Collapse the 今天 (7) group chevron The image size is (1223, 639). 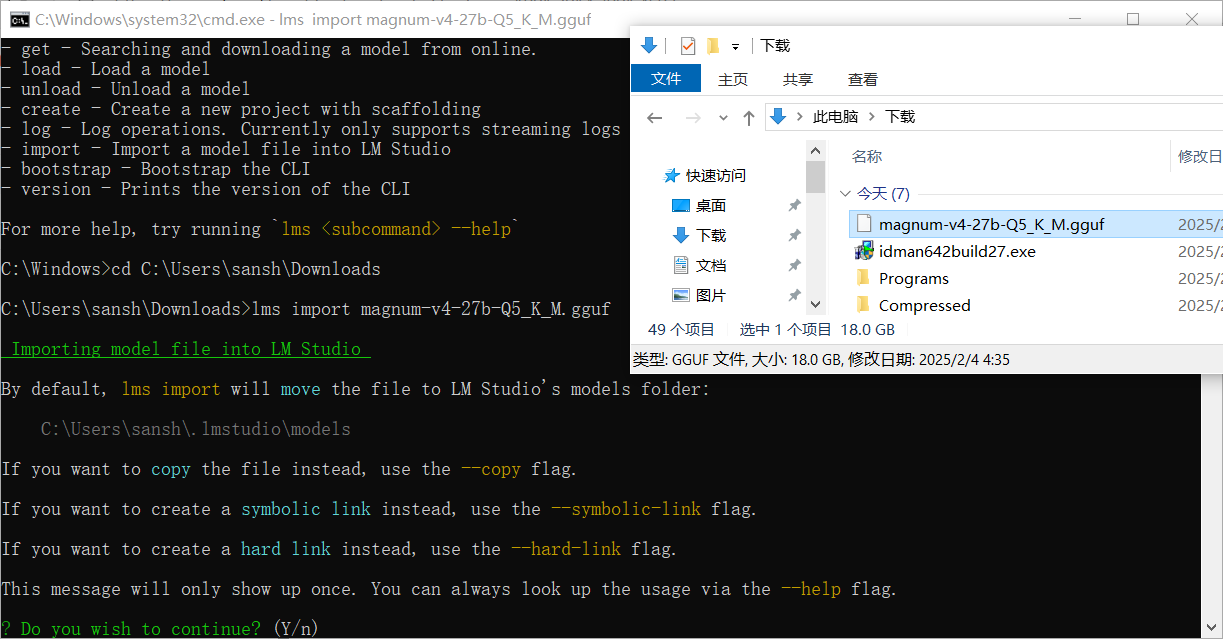click(845, 194)
